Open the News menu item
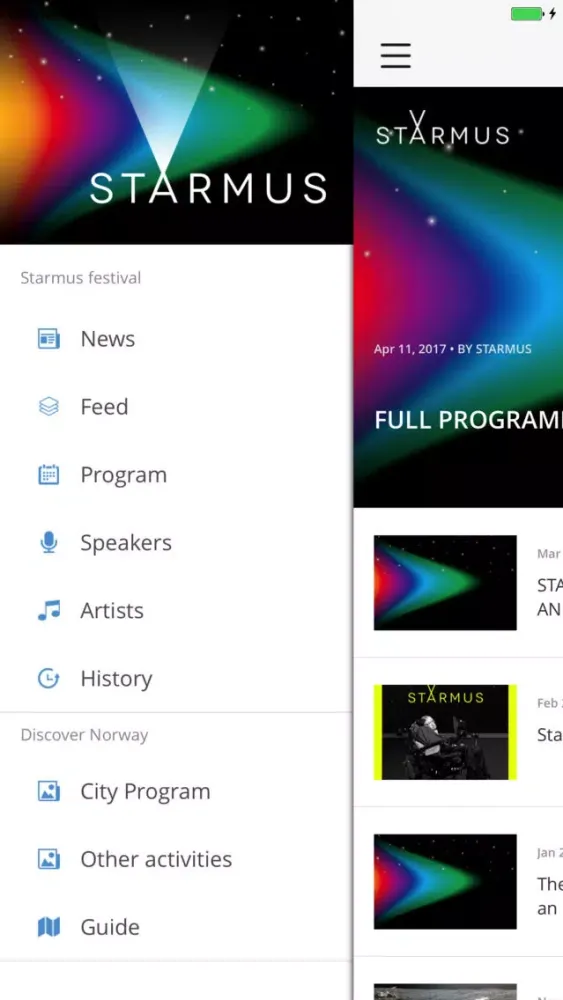 pos(176,339)
